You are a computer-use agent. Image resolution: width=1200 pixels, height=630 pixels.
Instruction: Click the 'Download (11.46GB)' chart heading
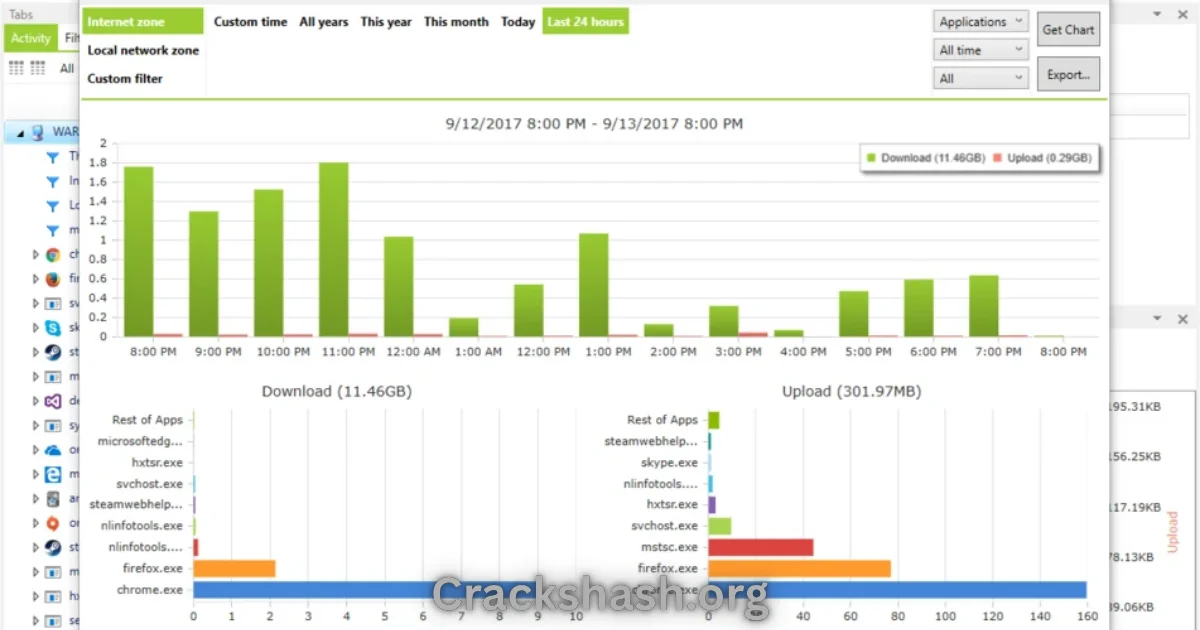pos(336,391)
